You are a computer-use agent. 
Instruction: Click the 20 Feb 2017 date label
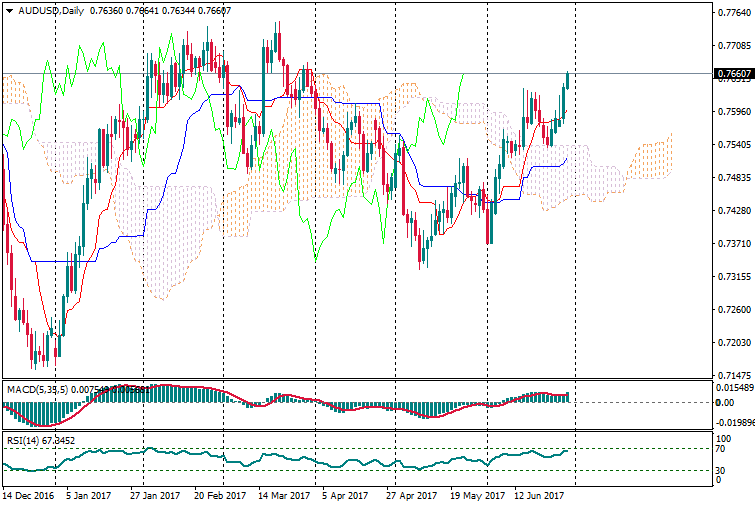(220, 495)
